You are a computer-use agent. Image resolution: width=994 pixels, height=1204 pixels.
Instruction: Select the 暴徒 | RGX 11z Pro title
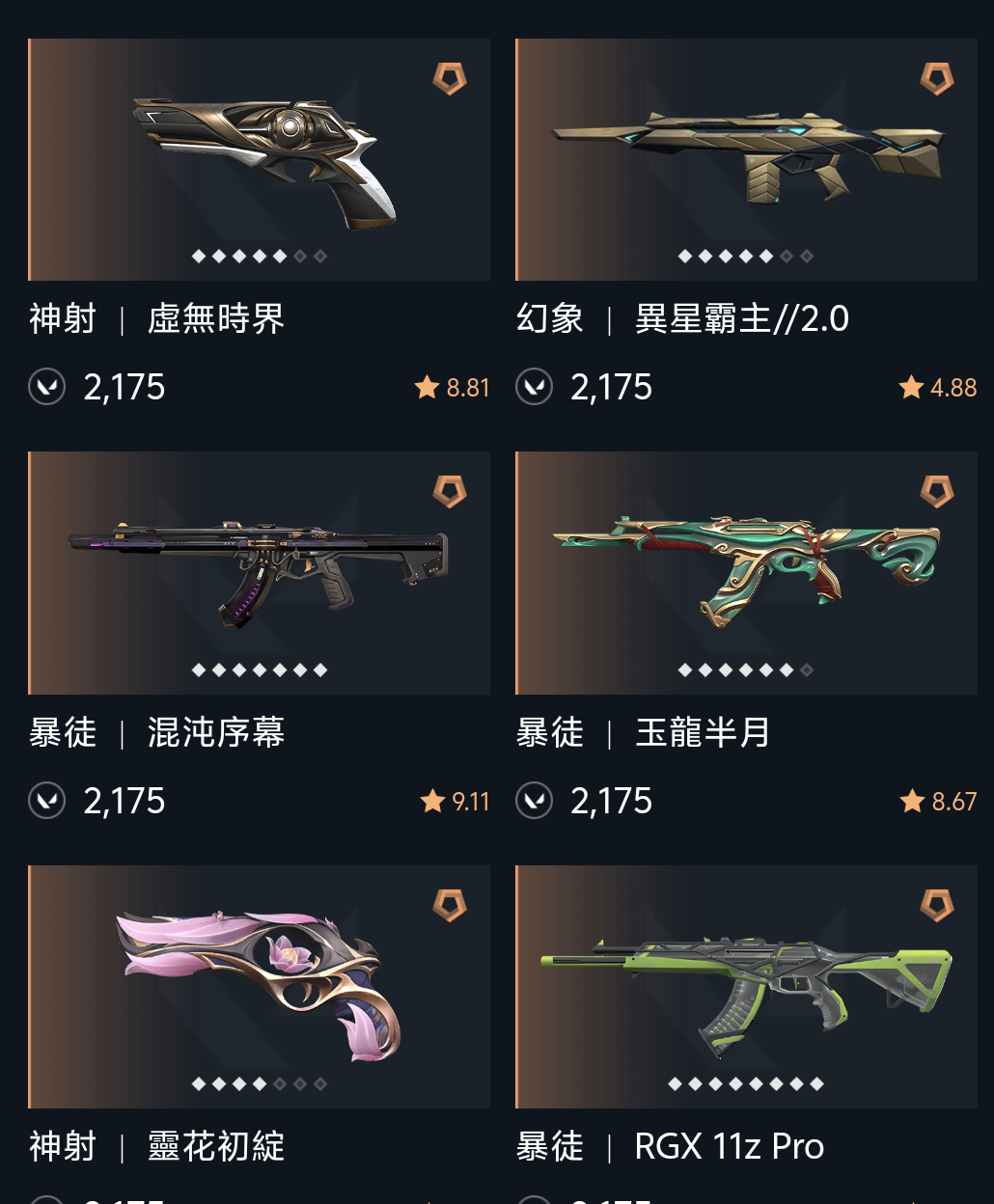(x=671, y=1146)
